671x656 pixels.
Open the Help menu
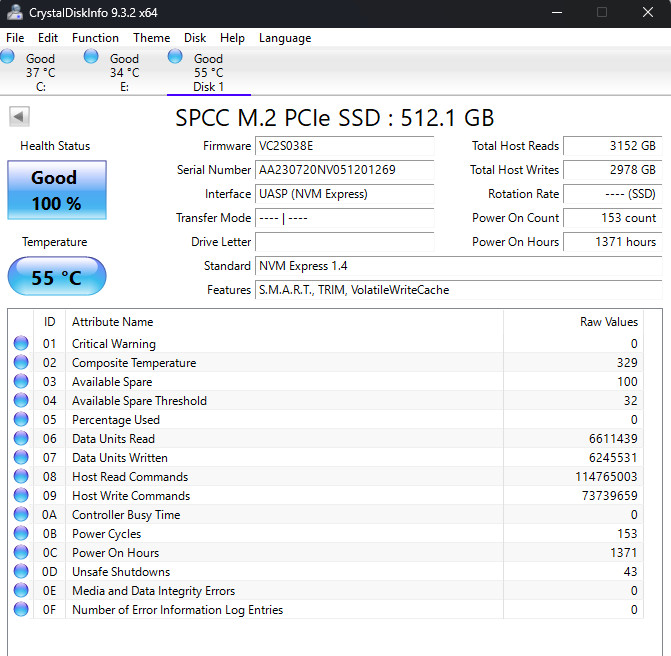(x=232, y=38)
